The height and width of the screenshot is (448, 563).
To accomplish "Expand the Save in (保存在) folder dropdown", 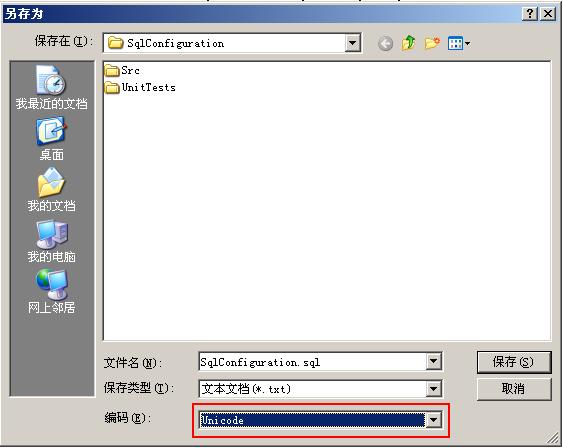I will click(353, 43).
